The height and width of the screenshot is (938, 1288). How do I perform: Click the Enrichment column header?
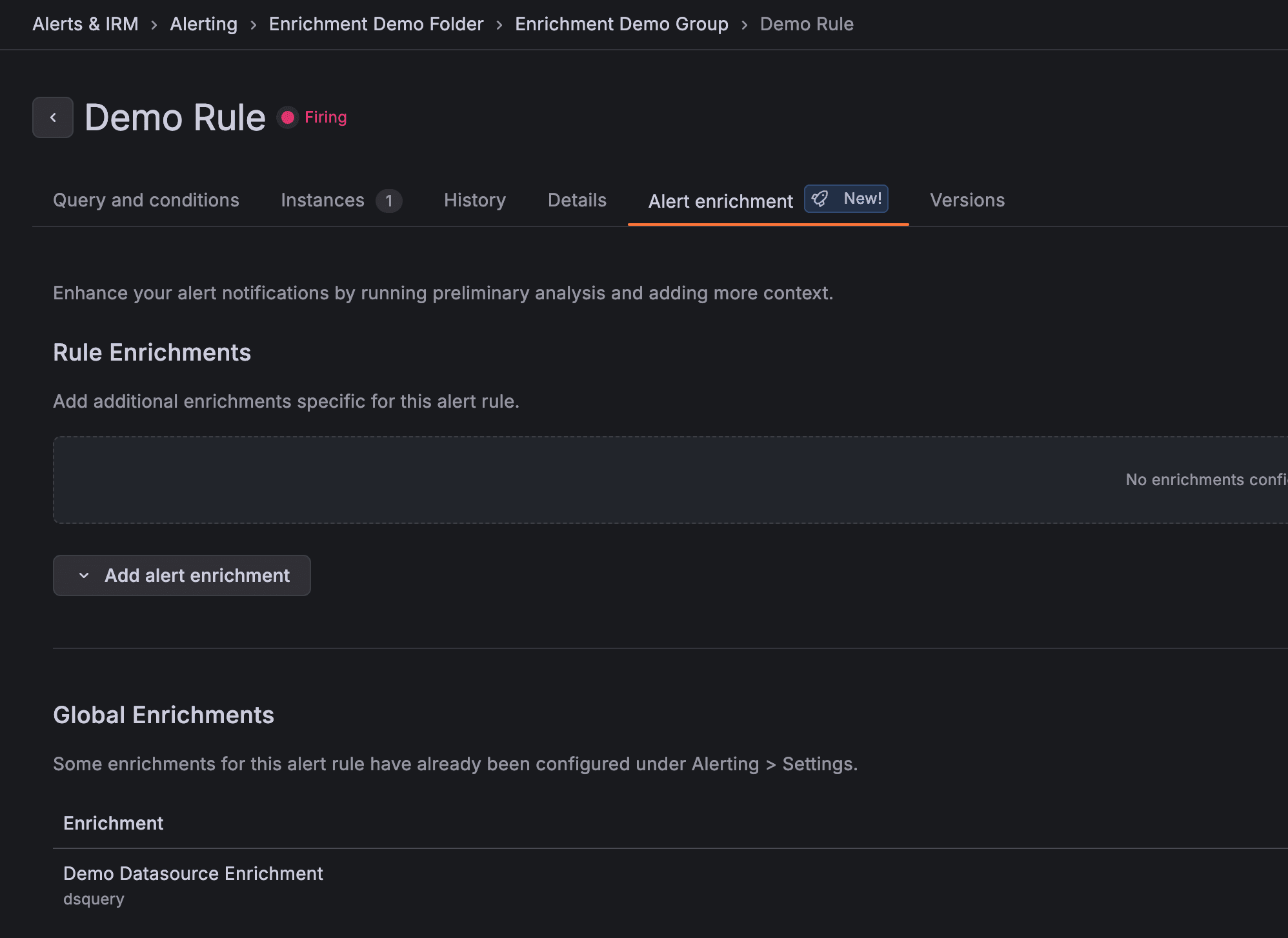(113, 823)
